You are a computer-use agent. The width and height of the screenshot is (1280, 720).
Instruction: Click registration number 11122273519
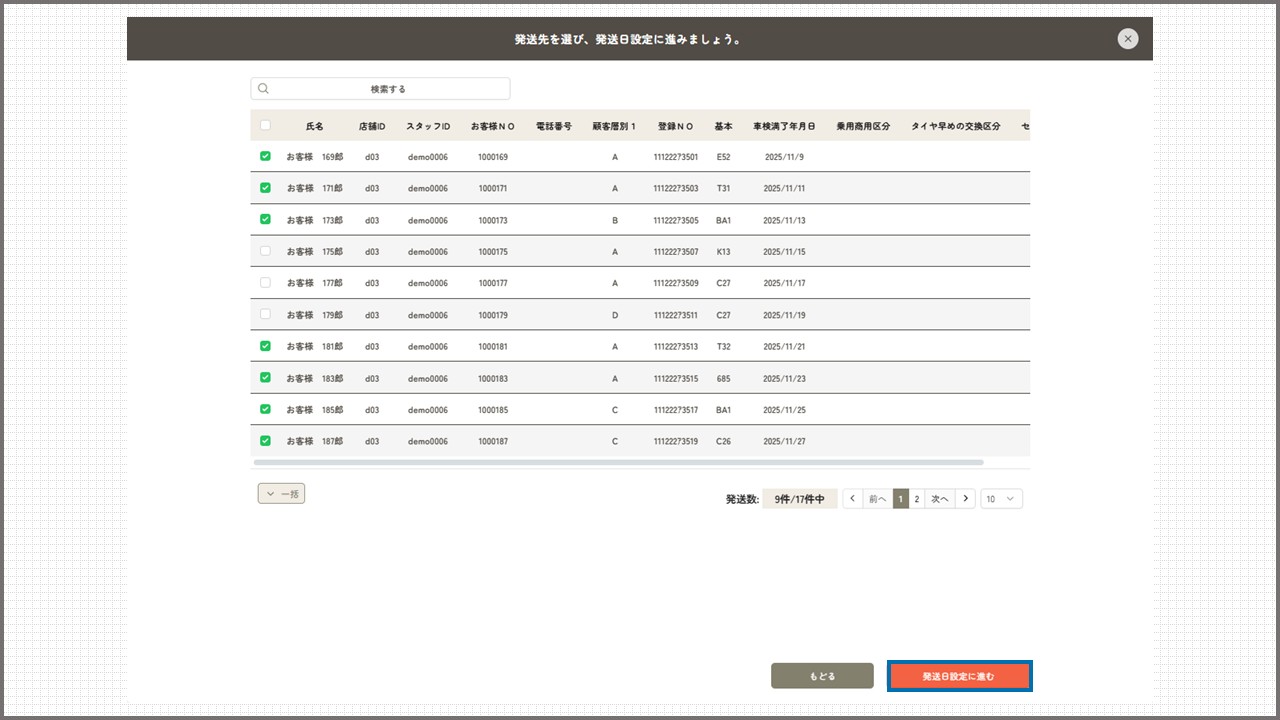pyautogui.click(x=676, y=441)
